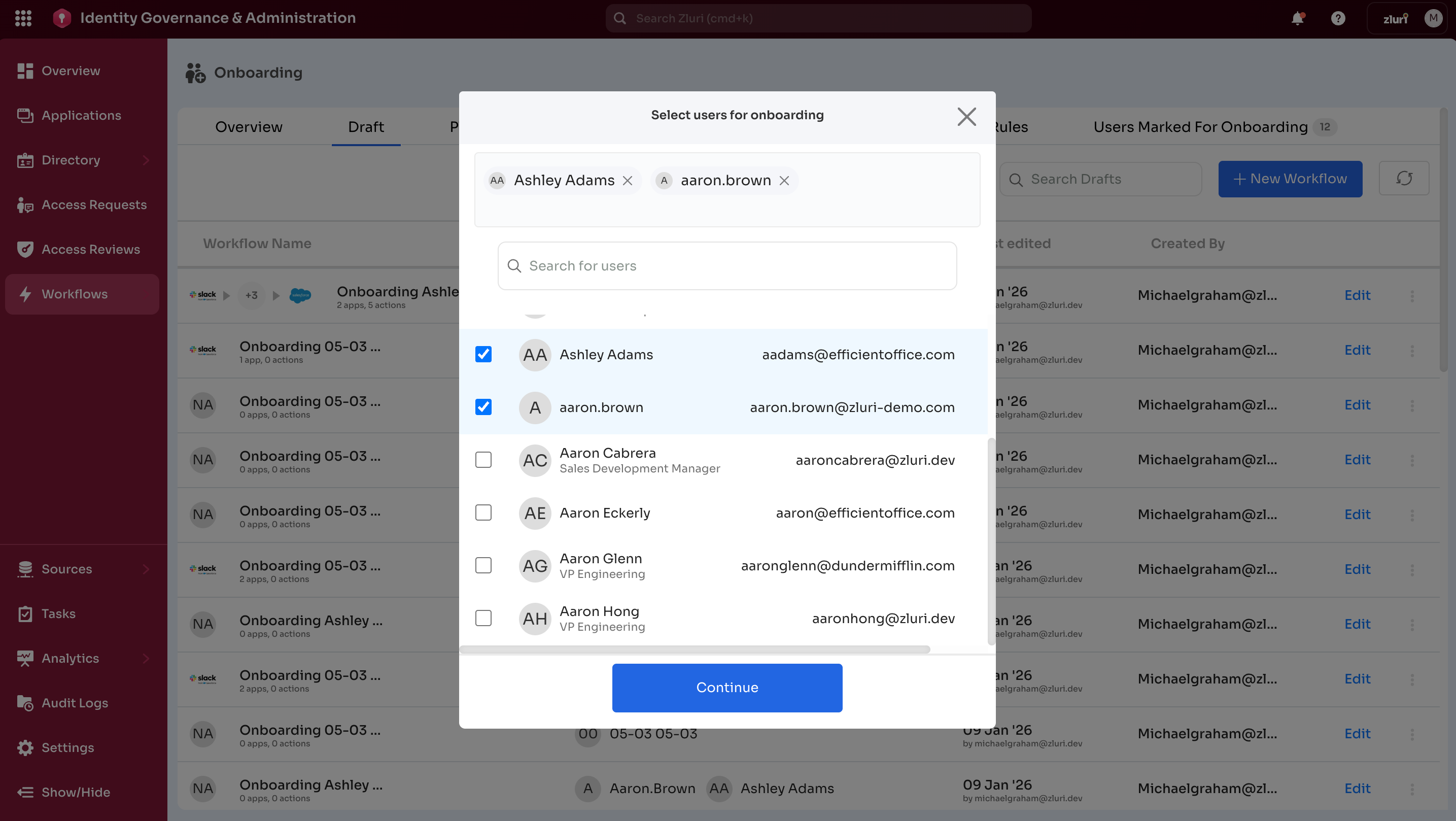Click the notifications bell icon

(x=1297, y=19)
